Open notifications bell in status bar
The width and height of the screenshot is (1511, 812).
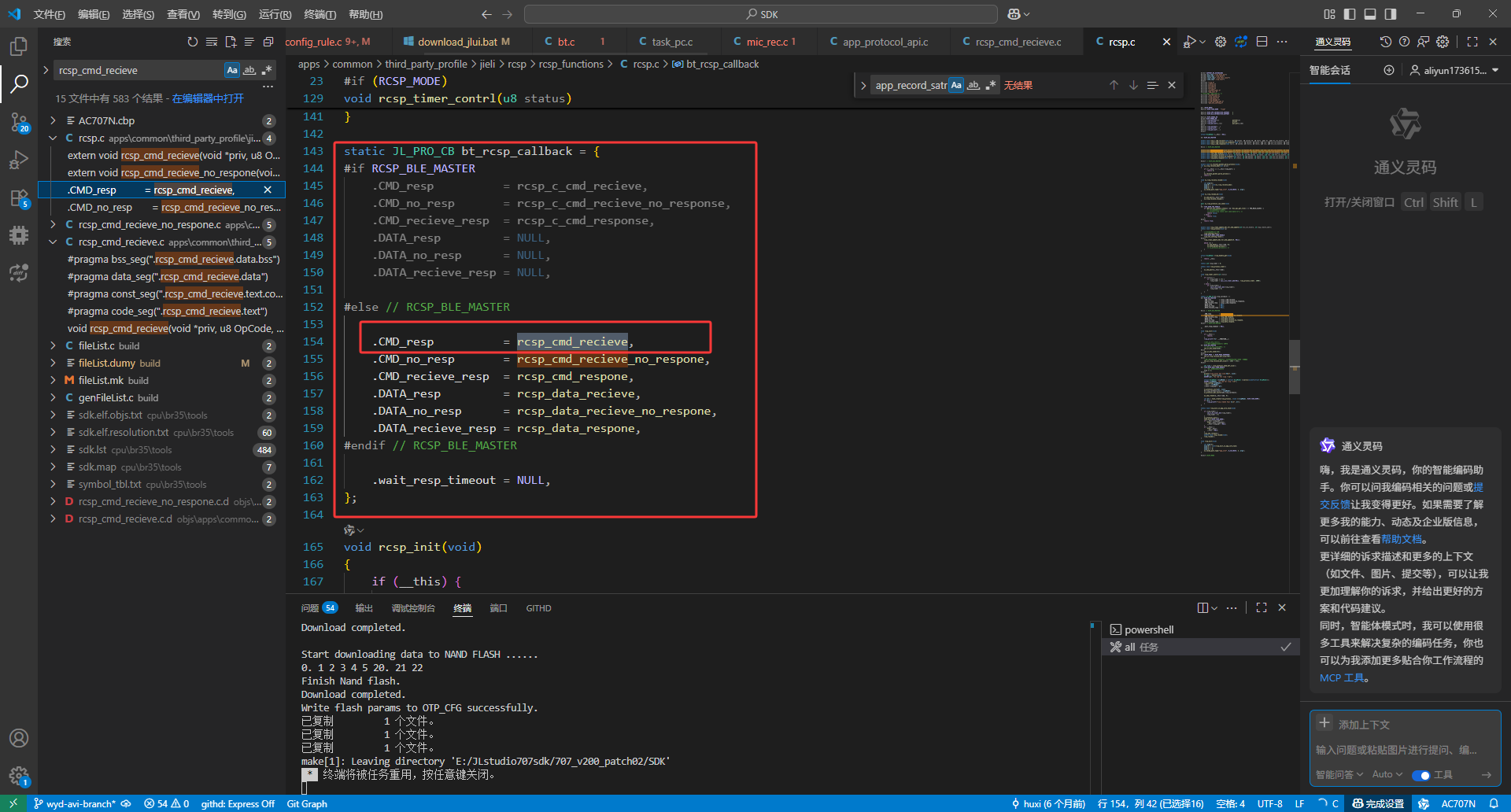pos(1494,803)
